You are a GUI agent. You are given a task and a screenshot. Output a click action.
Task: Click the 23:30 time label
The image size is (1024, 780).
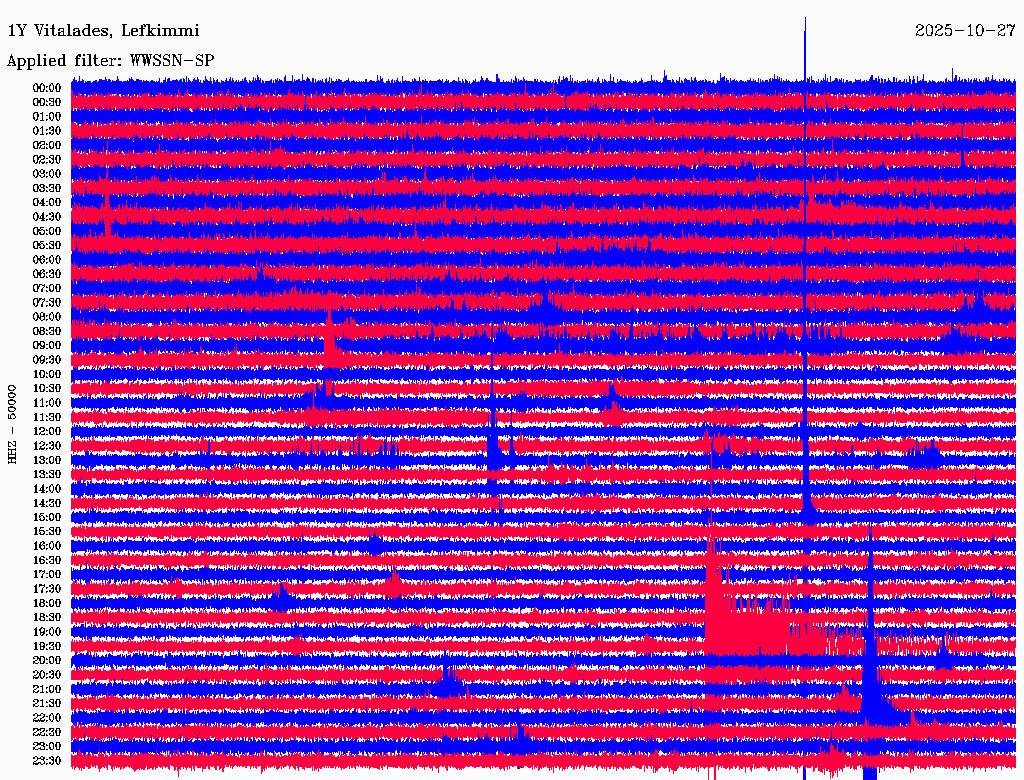tap(46, 761)
